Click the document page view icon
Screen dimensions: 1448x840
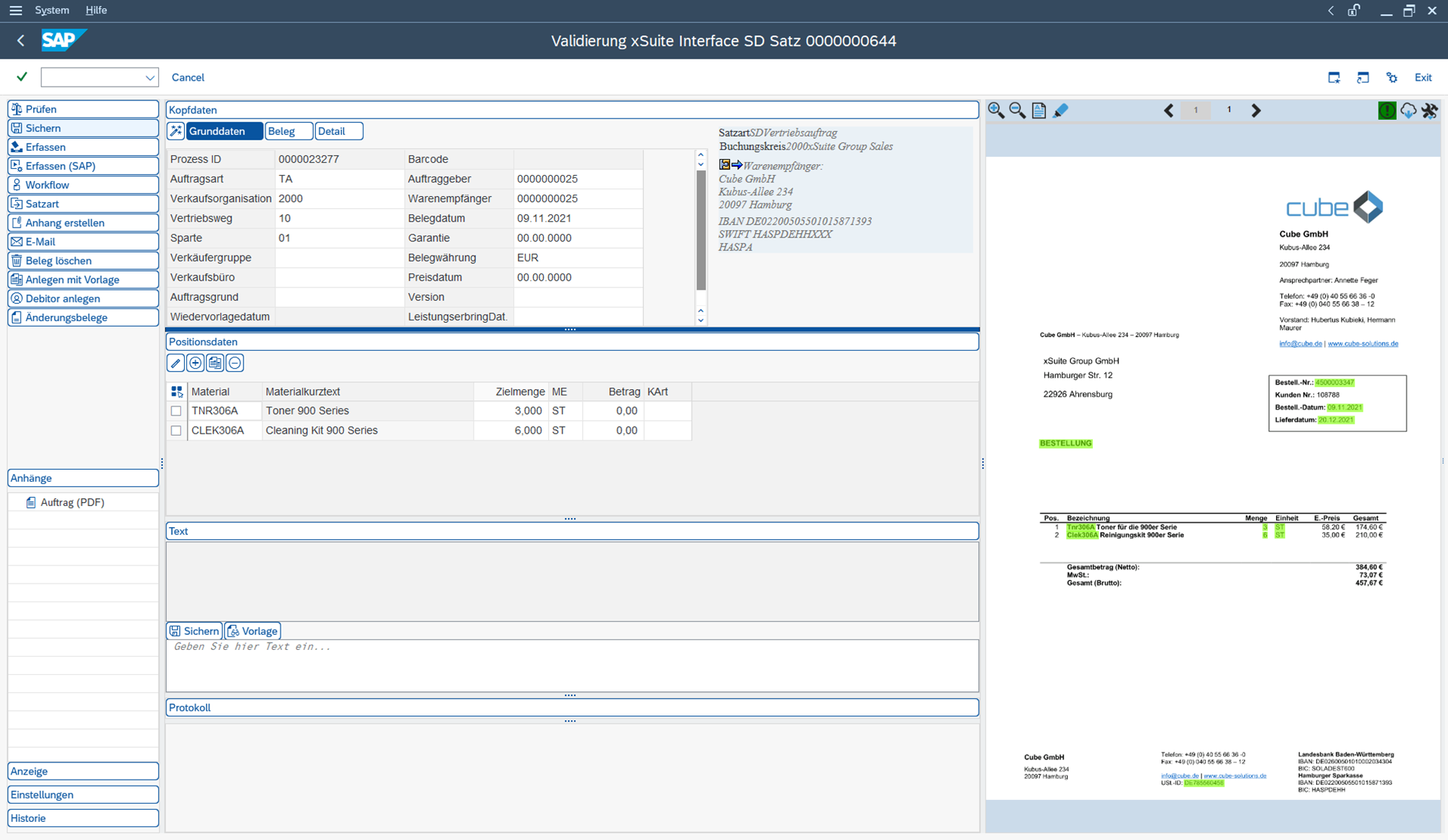coord(1038,111)
